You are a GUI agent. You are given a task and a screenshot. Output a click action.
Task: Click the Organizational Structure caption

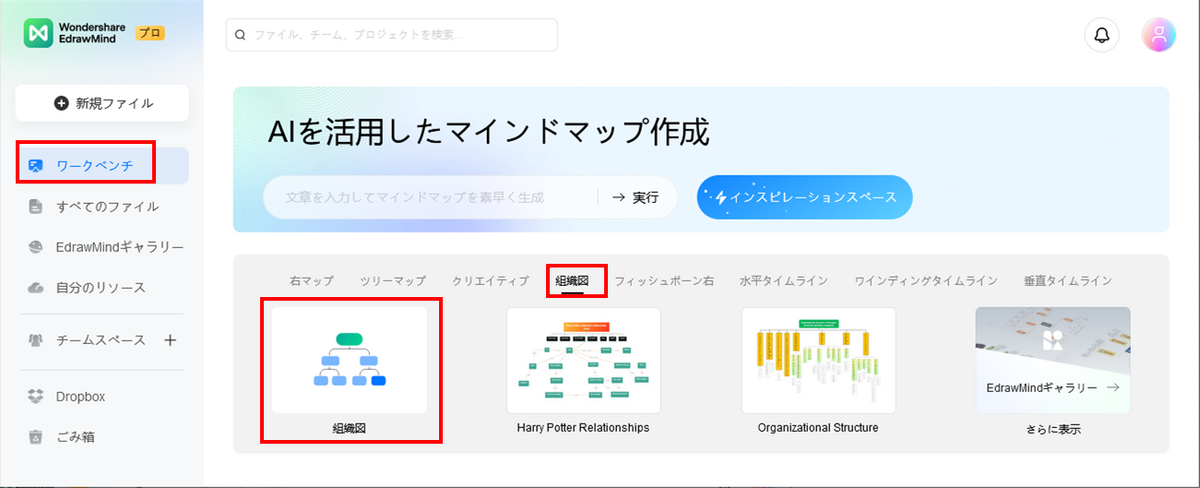coord(818,428)
